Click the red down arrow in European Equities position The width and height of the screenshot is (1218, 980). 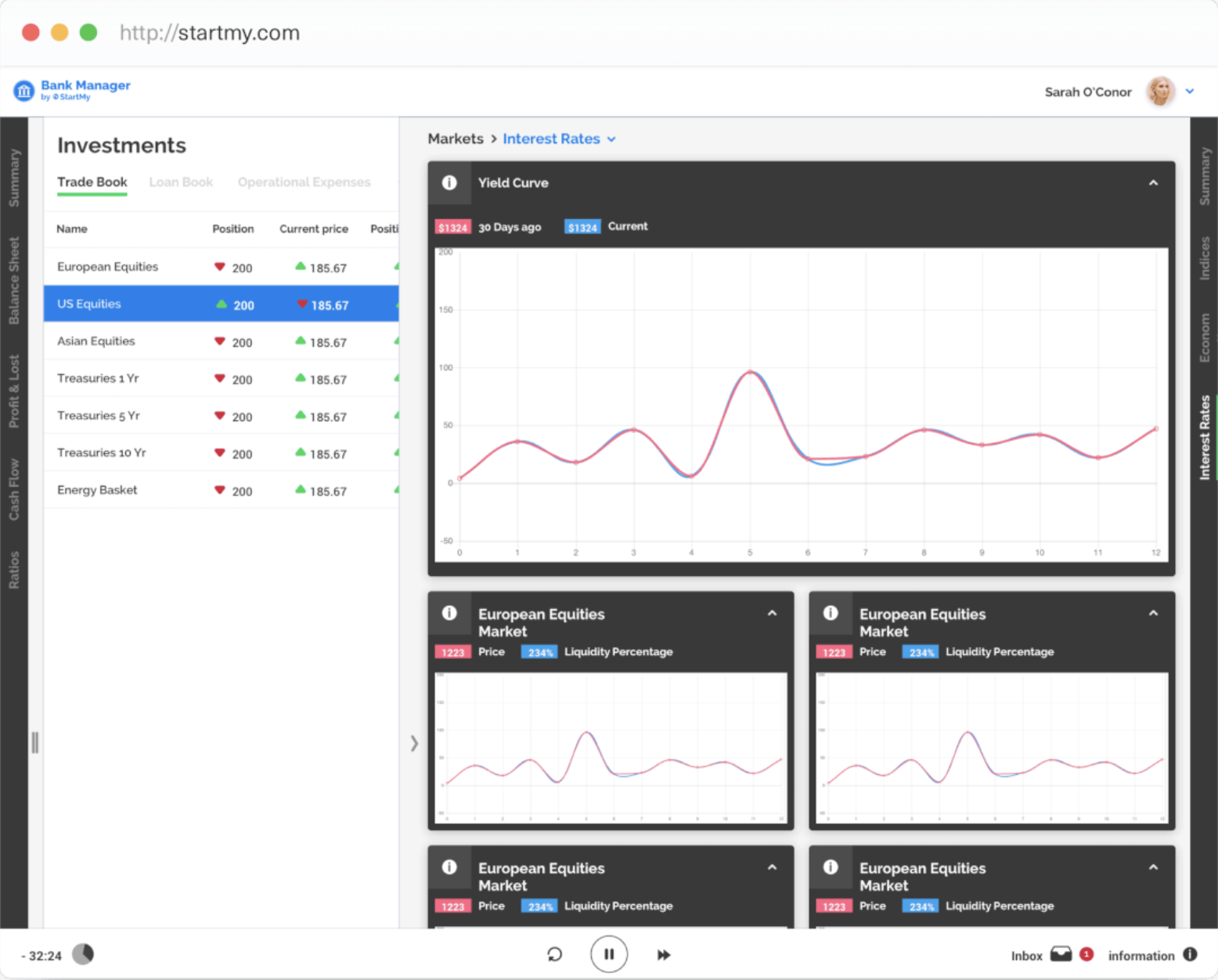pos(220,267)
